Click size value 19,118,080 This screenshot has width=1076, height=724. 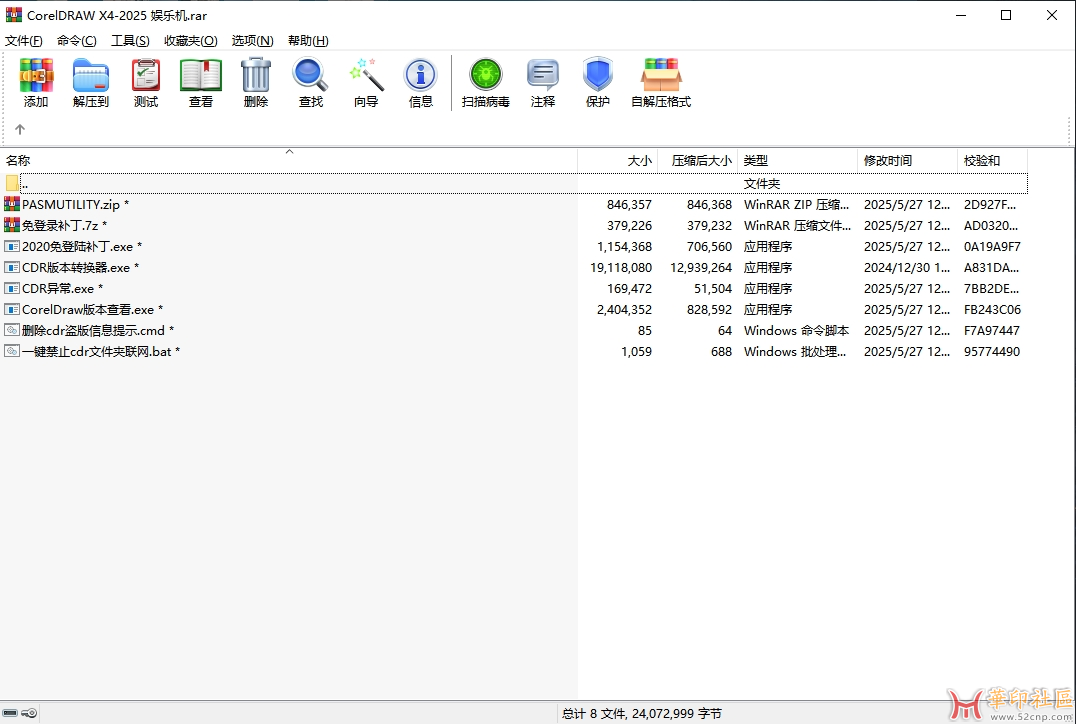click(621, 268)
